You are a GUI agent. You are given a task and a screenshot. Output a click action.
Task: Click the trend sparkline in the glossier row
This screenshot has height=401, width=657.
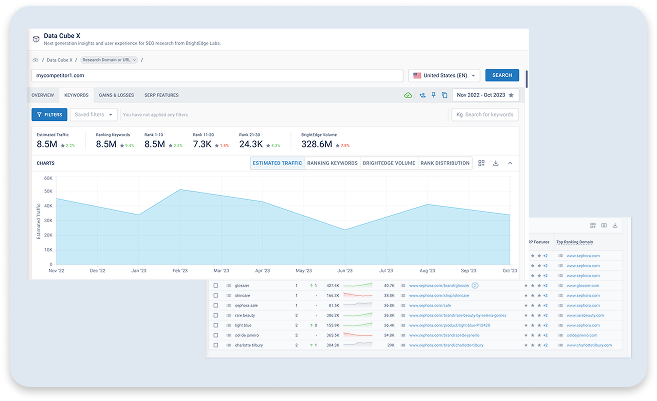point(357,285)
